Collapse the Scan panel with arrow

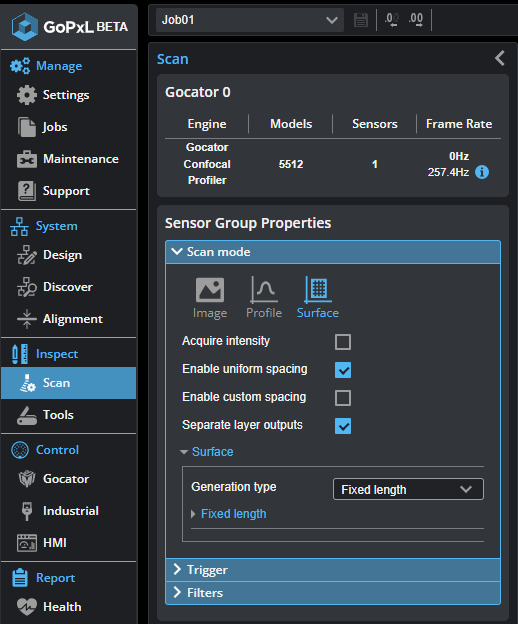coord(500,58)
